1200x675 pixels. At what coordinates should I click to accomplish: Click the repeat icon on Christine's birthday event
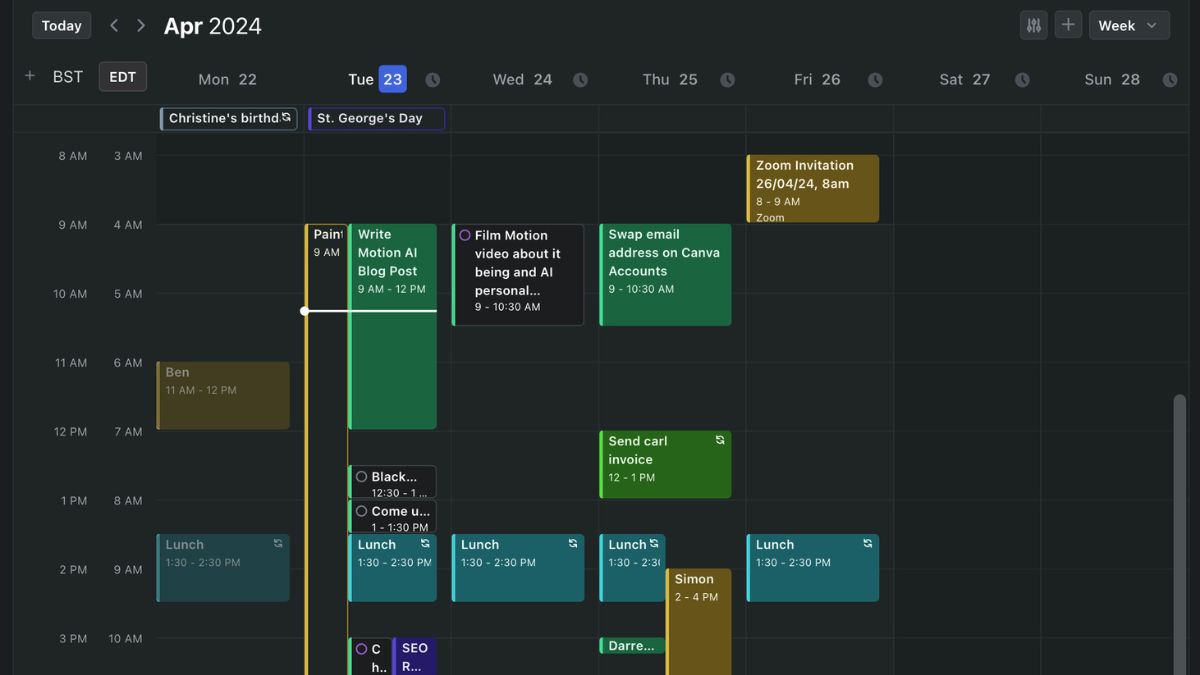288,117
